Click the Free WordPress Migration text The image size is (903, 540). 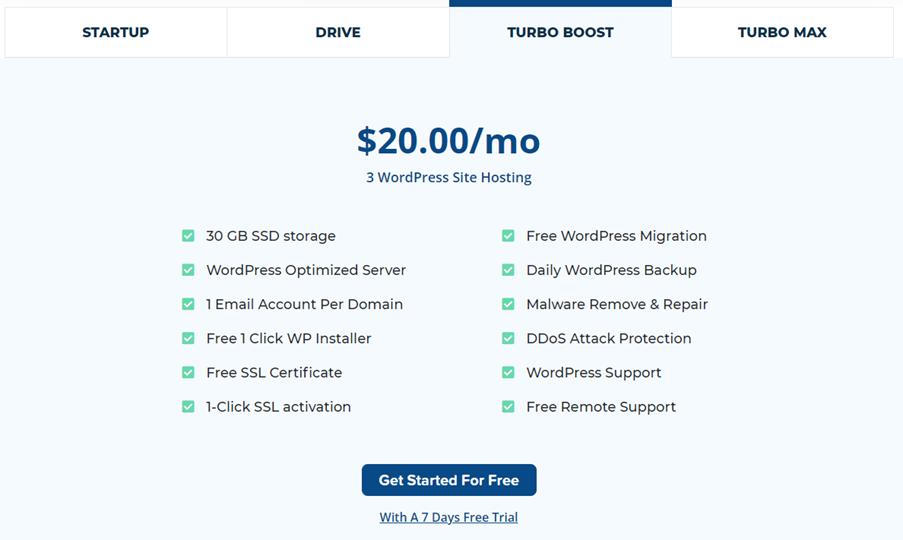point(616,236)
